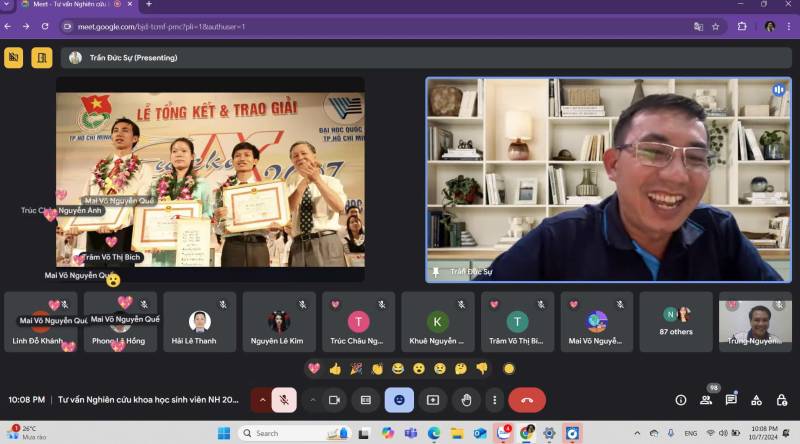
Task: Expand video settings arrow beside camera
Action: [x=313, y=400]
